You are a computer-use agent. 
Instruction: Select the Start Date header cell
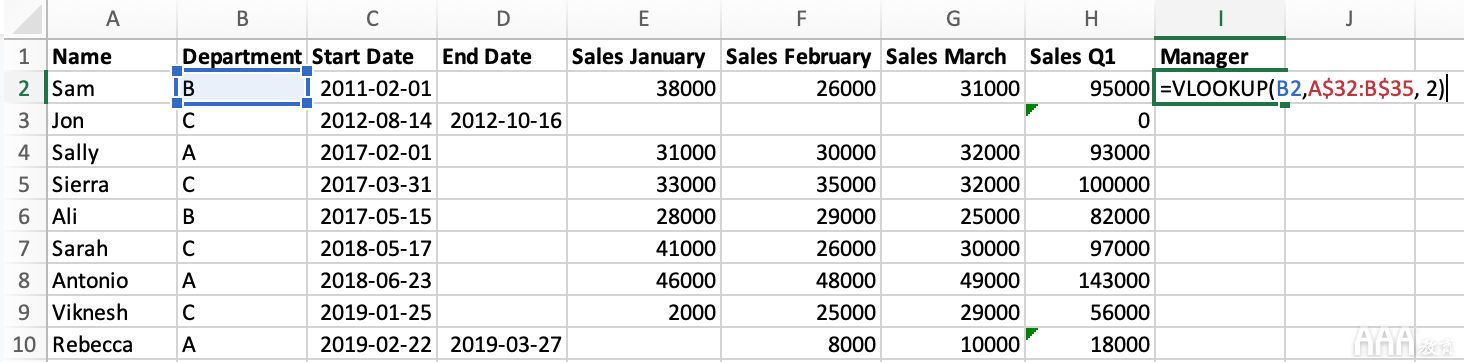point(373,56)
